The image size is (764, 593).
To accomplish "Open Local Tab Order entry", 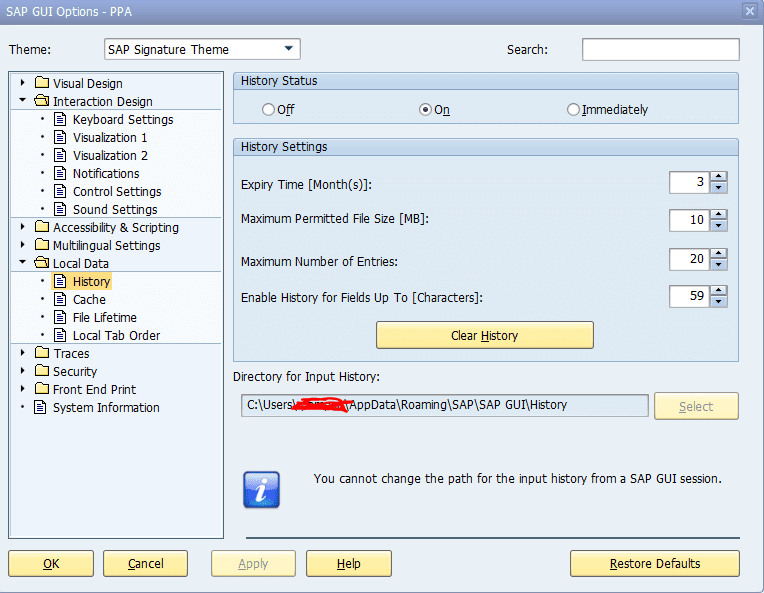I will click(116, 336).
